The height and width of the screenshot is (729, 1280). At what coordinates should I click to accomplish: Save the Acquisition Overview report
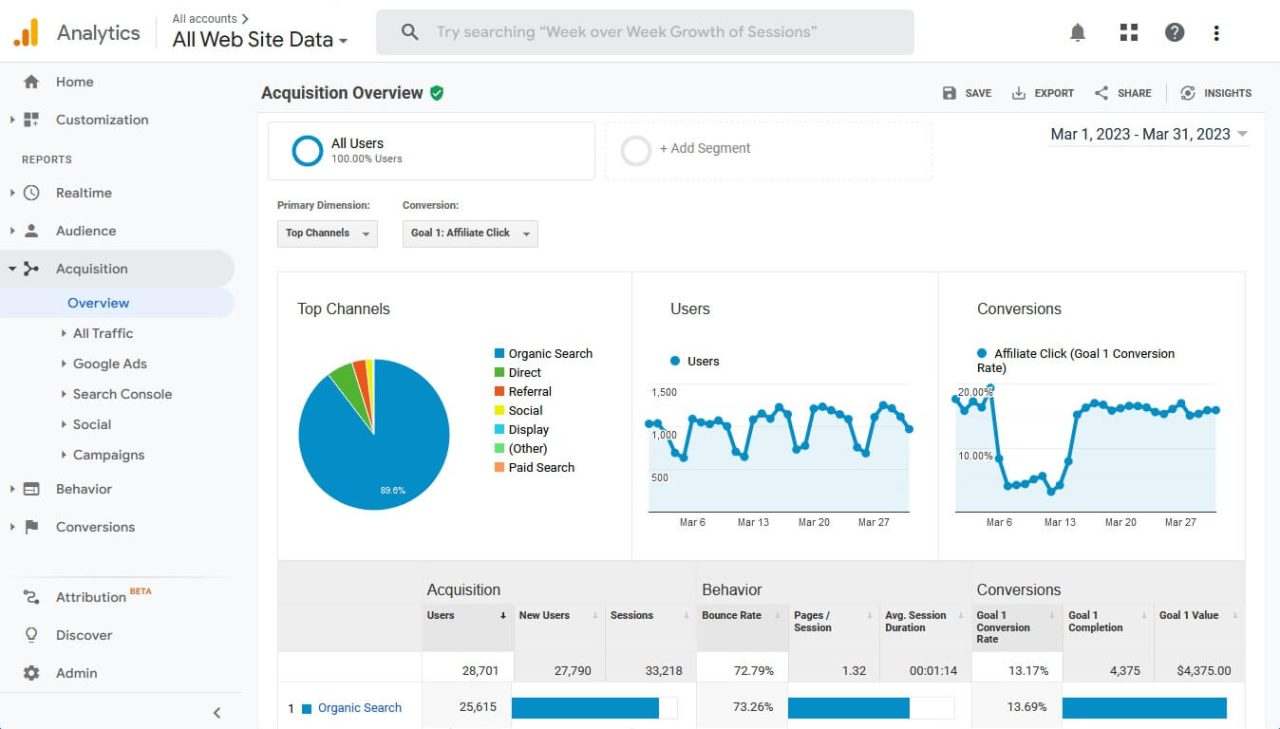966,92
